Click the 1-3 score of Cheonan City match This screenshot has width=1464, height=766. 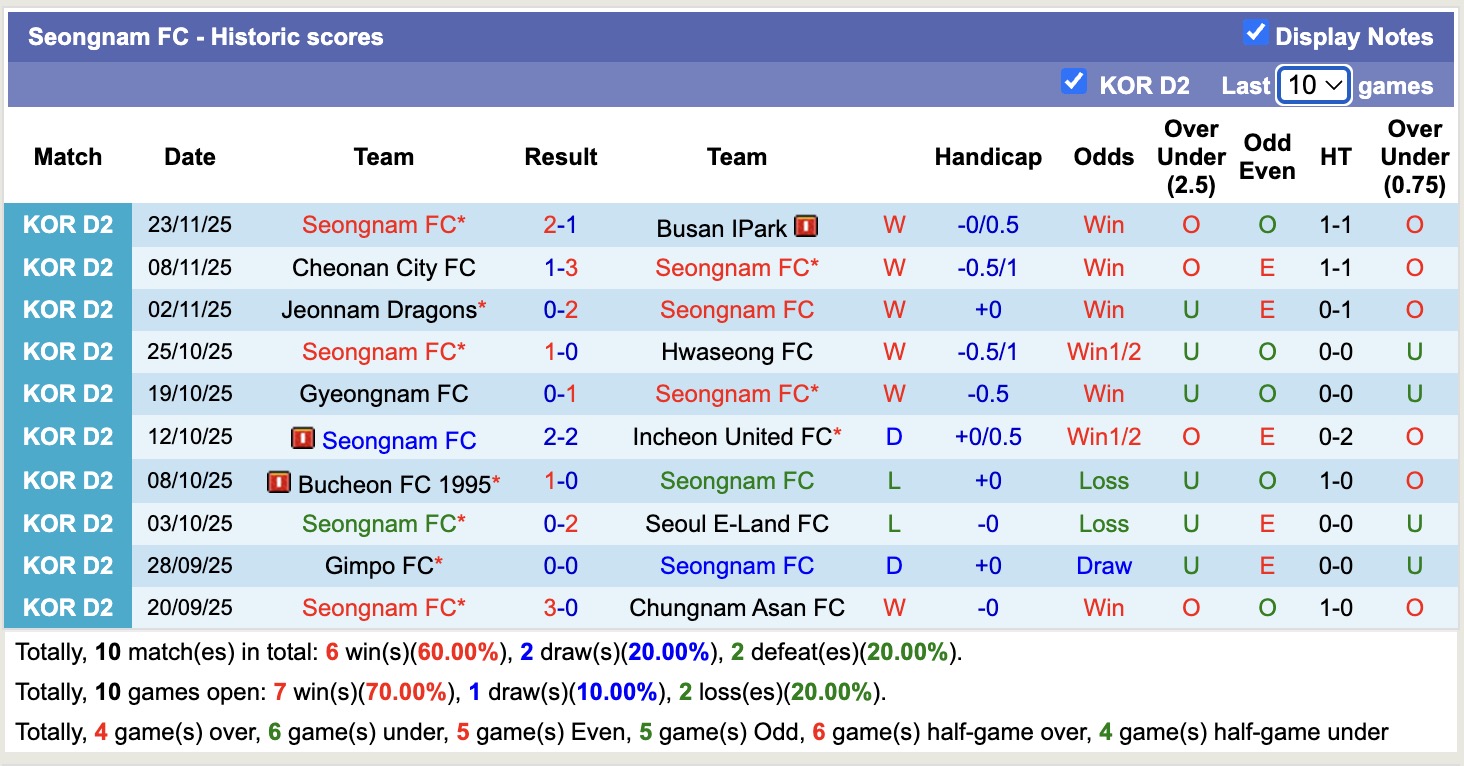[x=560, y=268]
